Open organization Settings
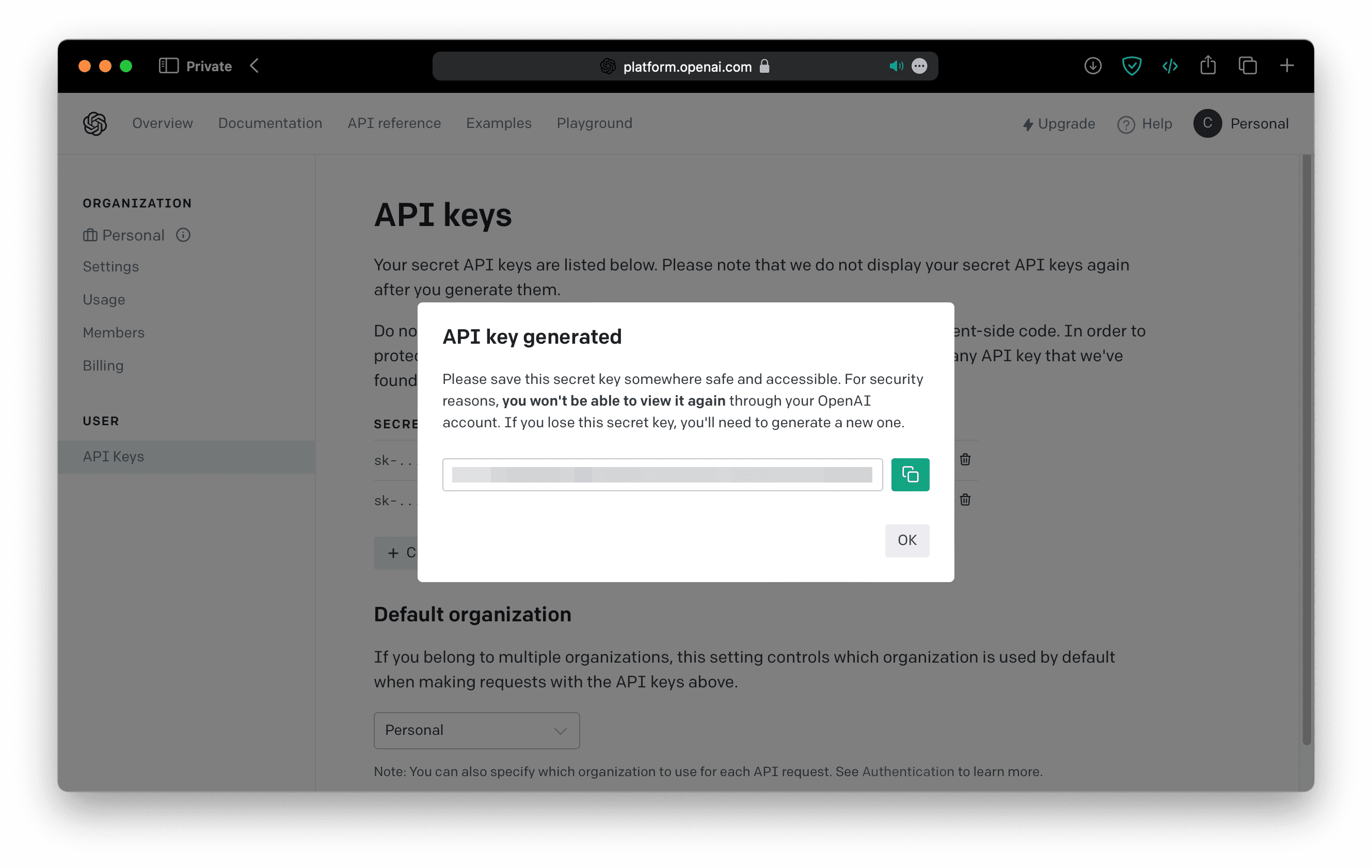Viewport: 1372px width, 868px height. coord(110,267)
